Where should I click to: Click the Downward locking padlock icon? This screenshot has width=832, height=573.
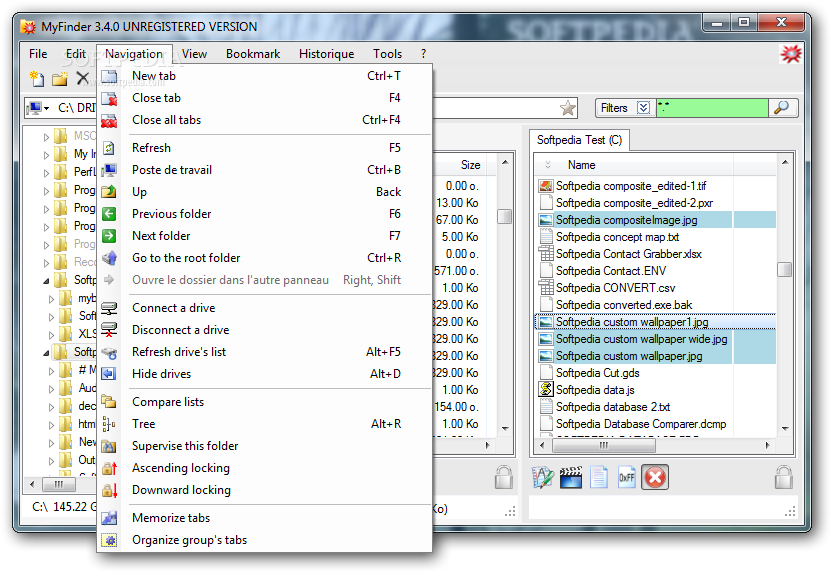tap(109, 490)
